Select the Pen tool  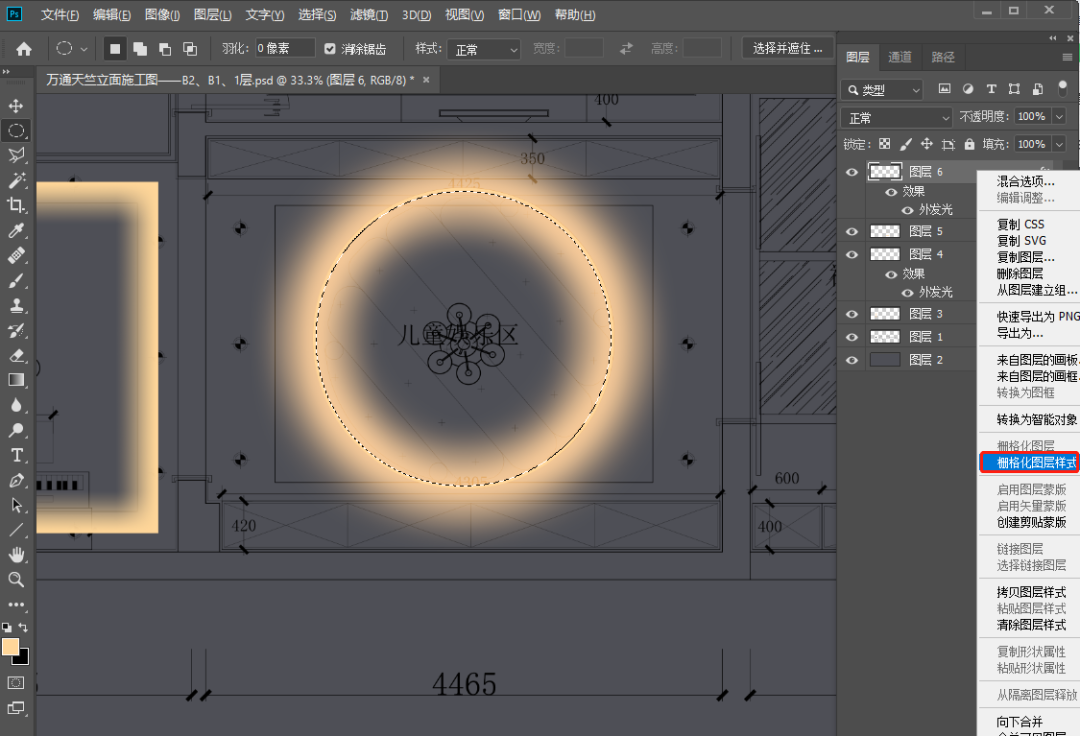(16, 480)
